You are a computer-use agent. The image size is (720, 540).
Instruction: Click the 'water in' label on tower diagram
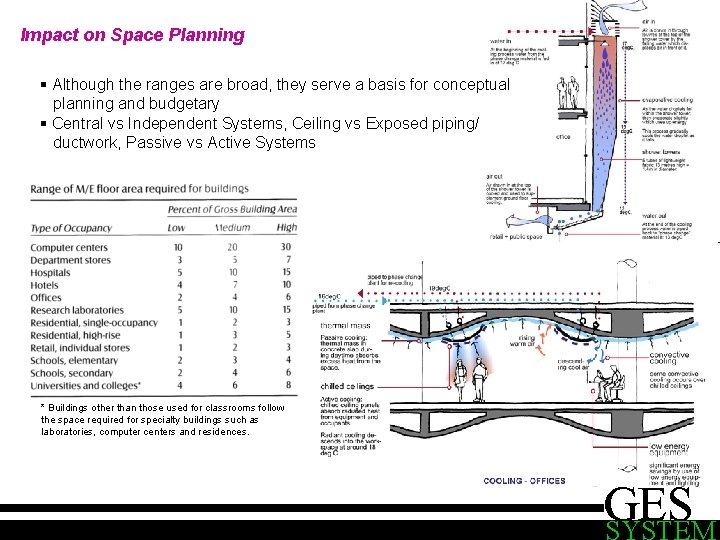pyautogui.click(x=501, y=42)
